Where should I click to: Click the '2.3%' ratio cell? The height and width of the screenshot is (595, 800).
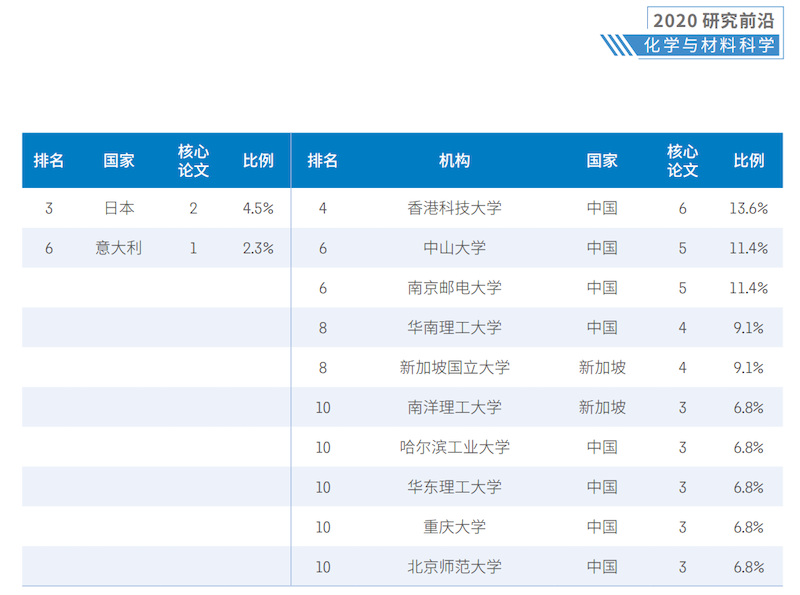tap(258, 248)
